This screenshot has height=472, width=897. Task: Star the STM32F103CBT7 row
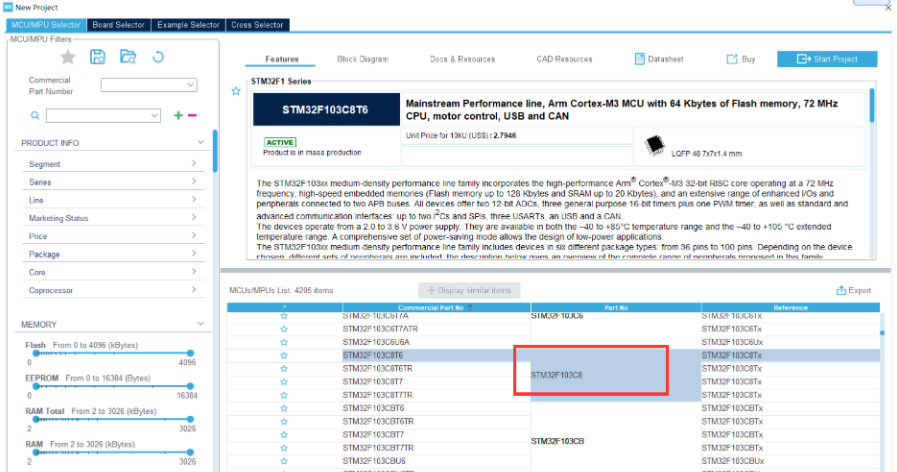coord(284,435)
